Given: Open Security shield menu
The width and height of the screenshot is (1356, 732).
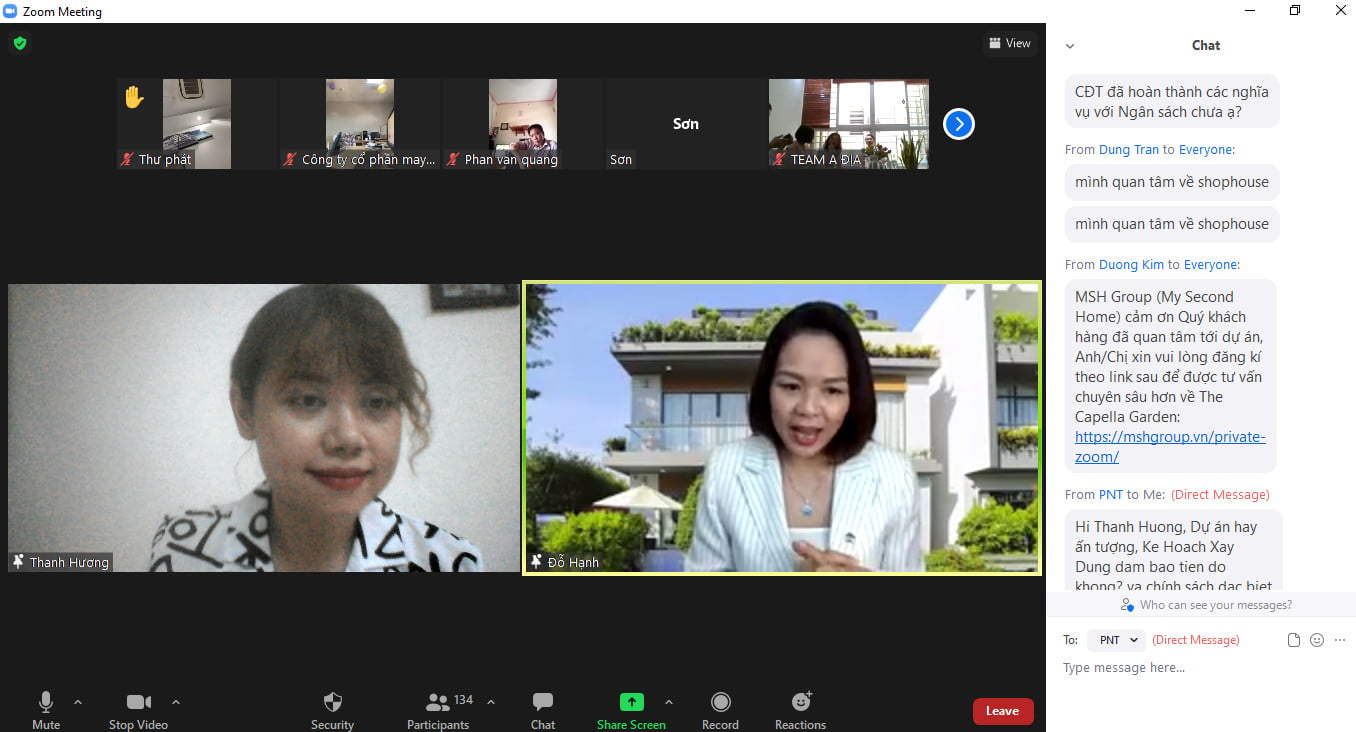Looking at the screenshot, I should [x=333, y=710].
